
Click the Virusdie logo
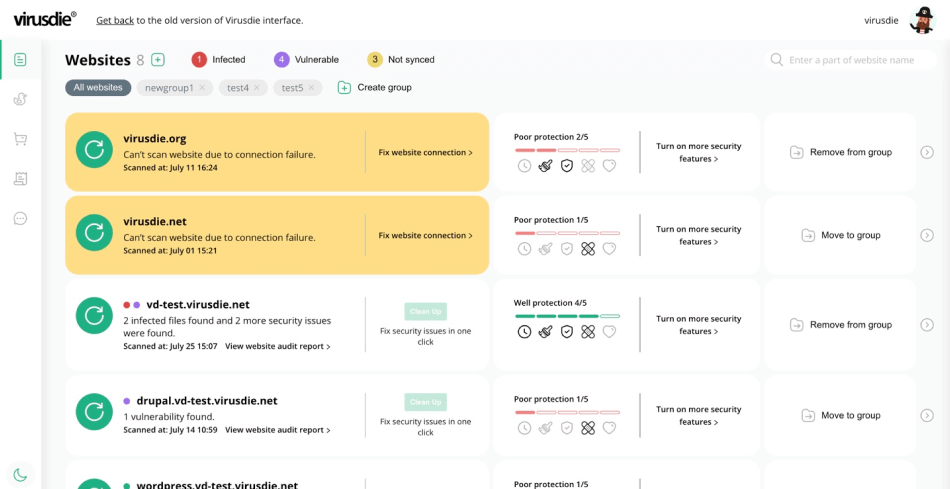click(45, 19)
